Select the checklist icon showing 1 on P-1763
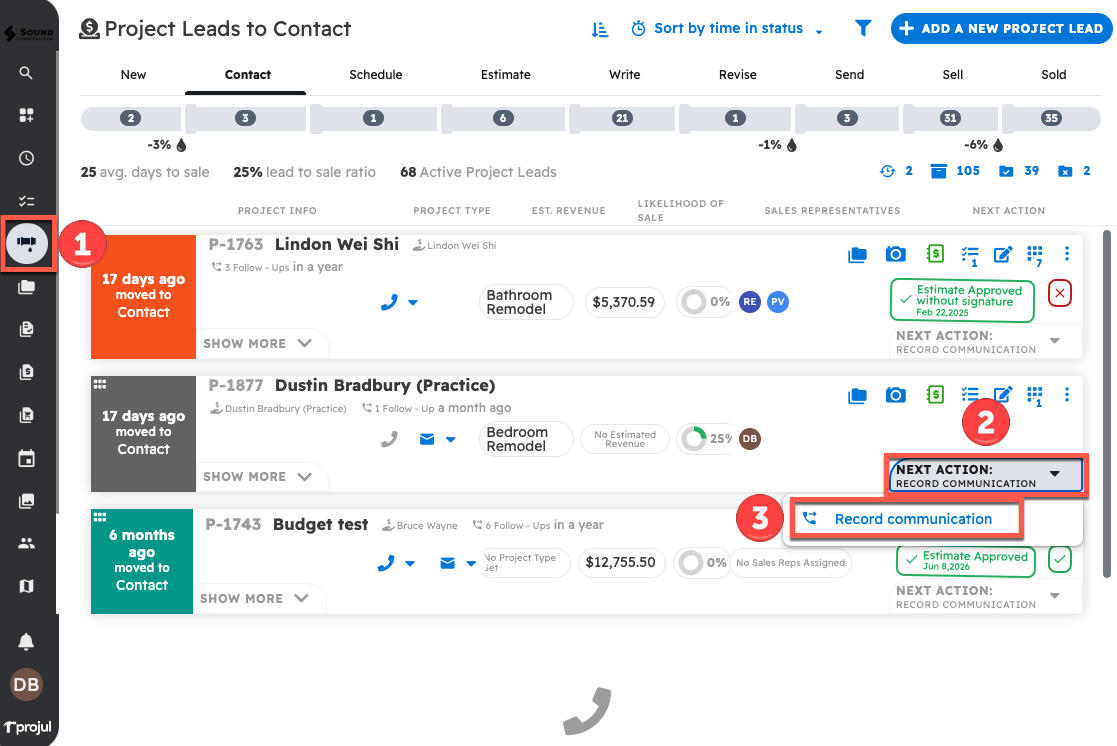Viewport: 1117px width, 746px height. 969,254
